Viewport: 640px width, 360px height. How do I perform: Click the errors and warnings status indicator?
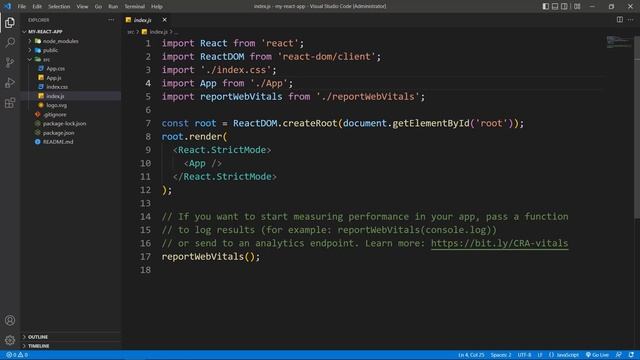pos(17,355)
